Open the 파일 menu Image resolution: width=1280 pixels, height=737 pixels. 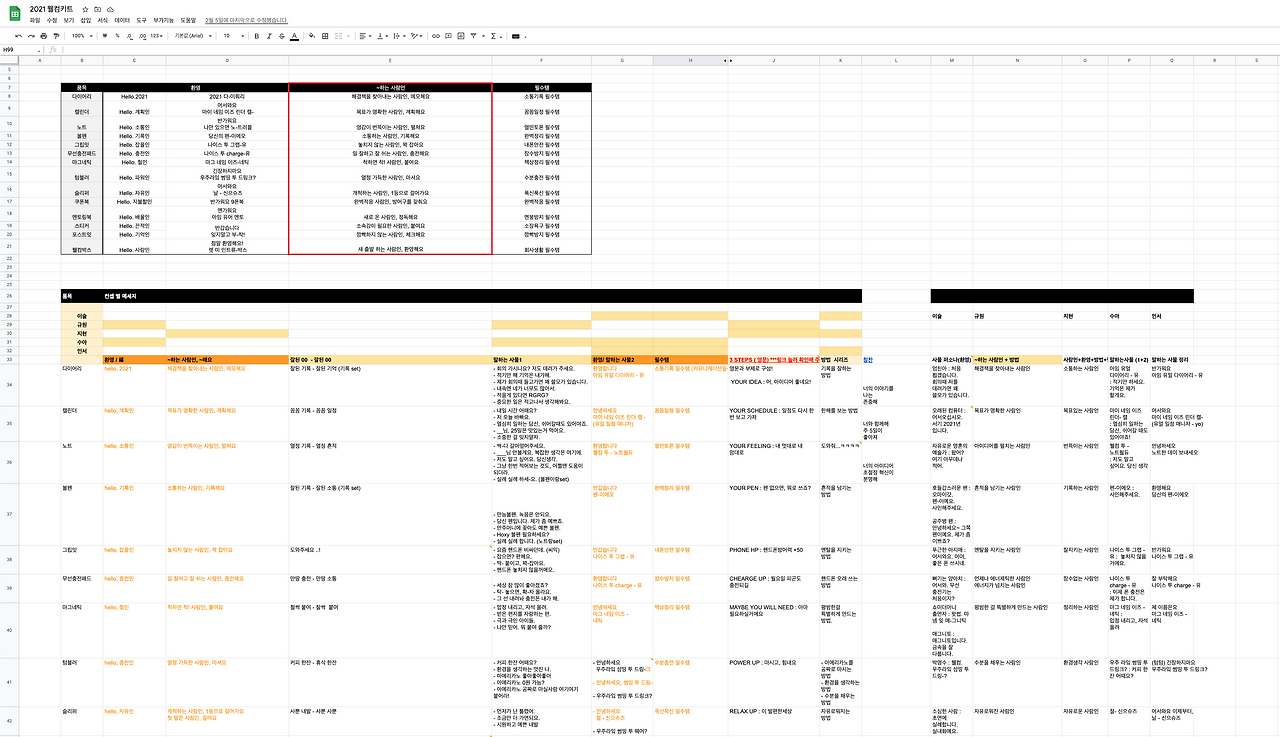coord(35,20)
